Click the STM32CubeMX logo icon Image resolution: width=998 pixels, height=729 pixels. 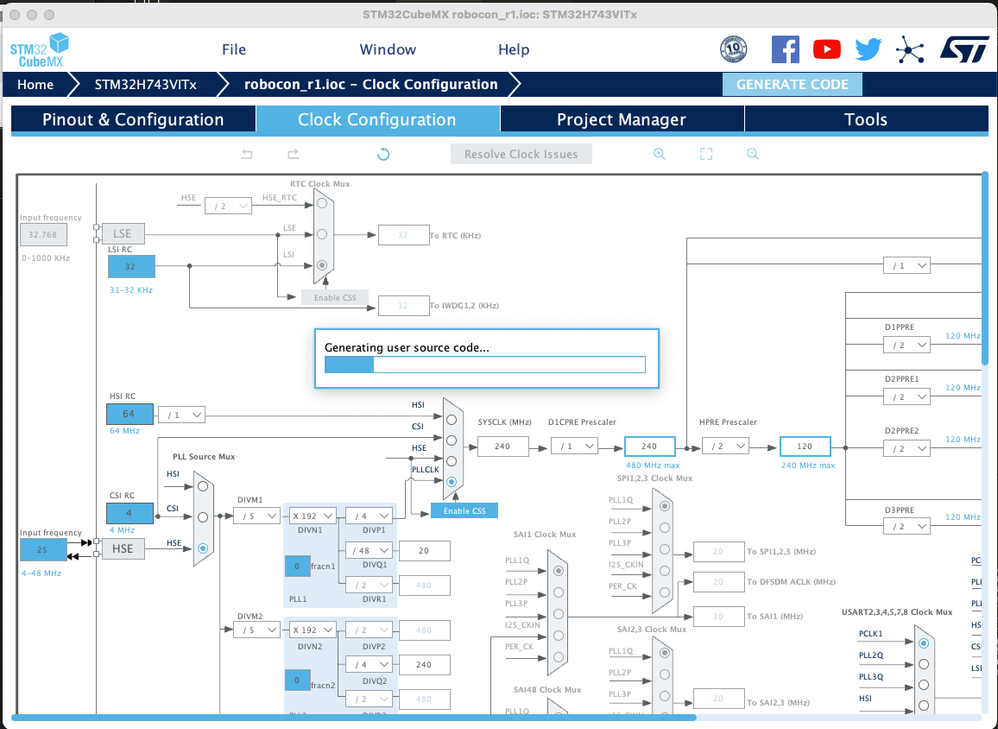click(x=39, y=50)
